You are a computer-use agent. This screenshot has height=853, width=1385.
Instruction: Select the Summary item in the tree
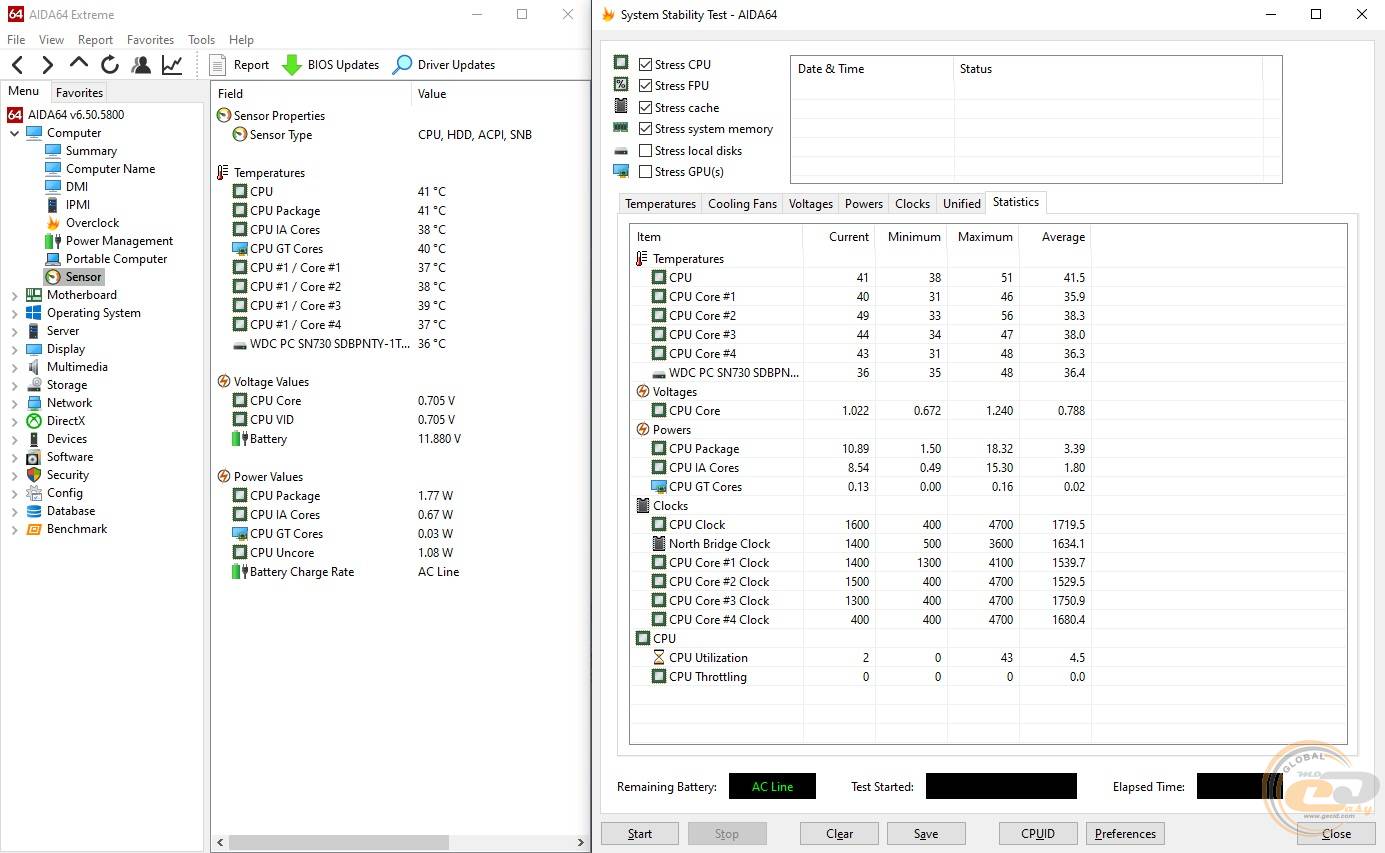pyautogui.click(x=91, y=151)
